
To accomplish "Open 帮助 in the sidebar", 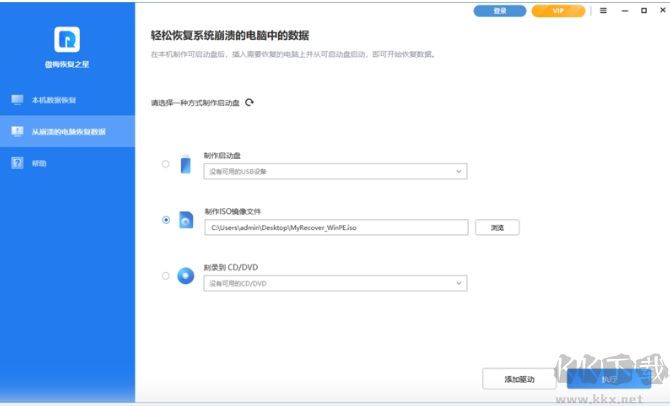I will pyautogui.click(x=68, y=163).
